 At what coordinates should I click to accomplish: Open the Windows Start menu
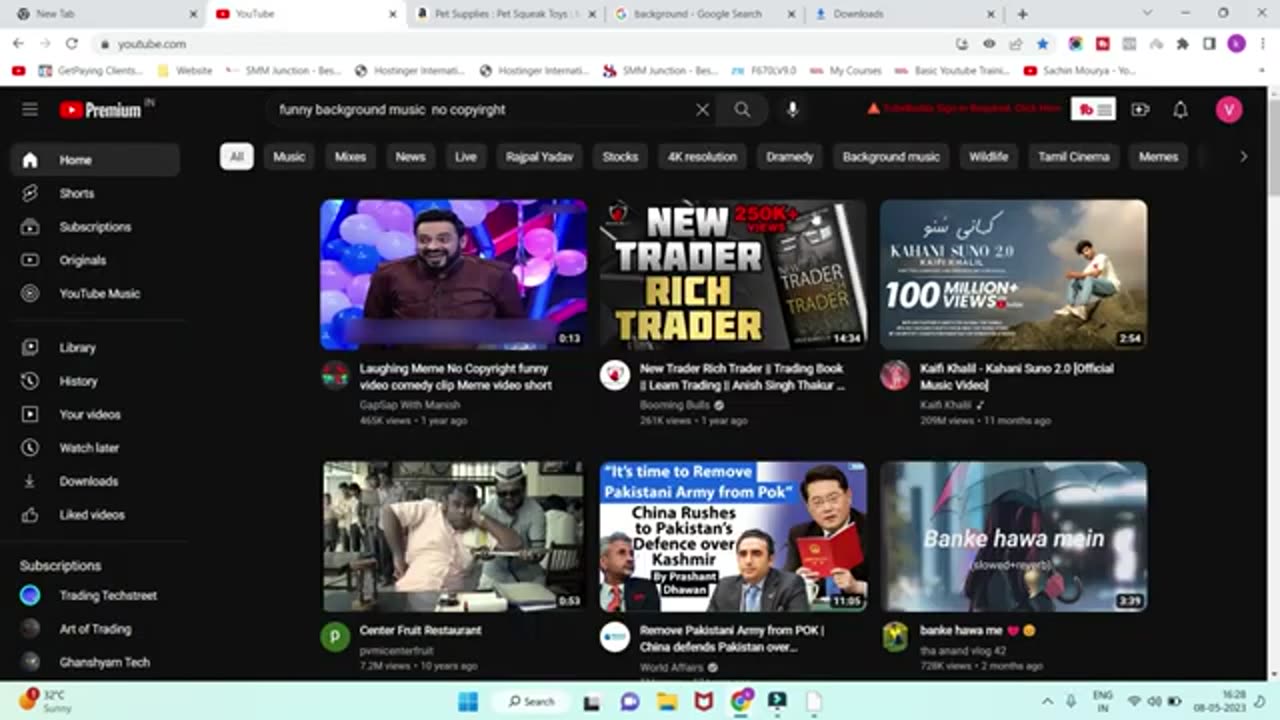[x=468, y=701]
